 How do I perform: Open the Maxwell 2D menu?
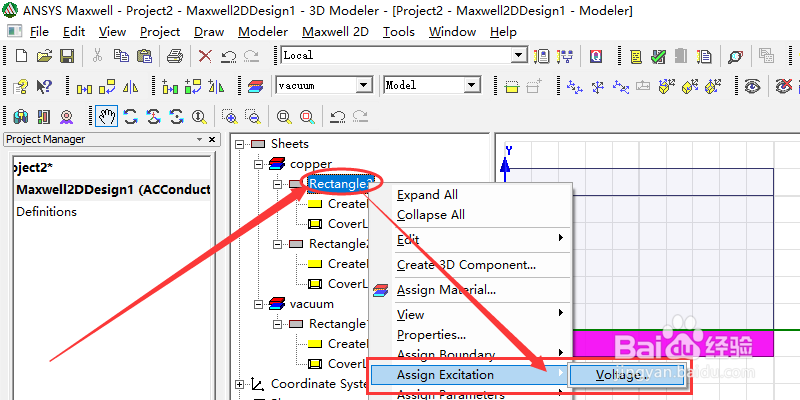pos(335,32)
